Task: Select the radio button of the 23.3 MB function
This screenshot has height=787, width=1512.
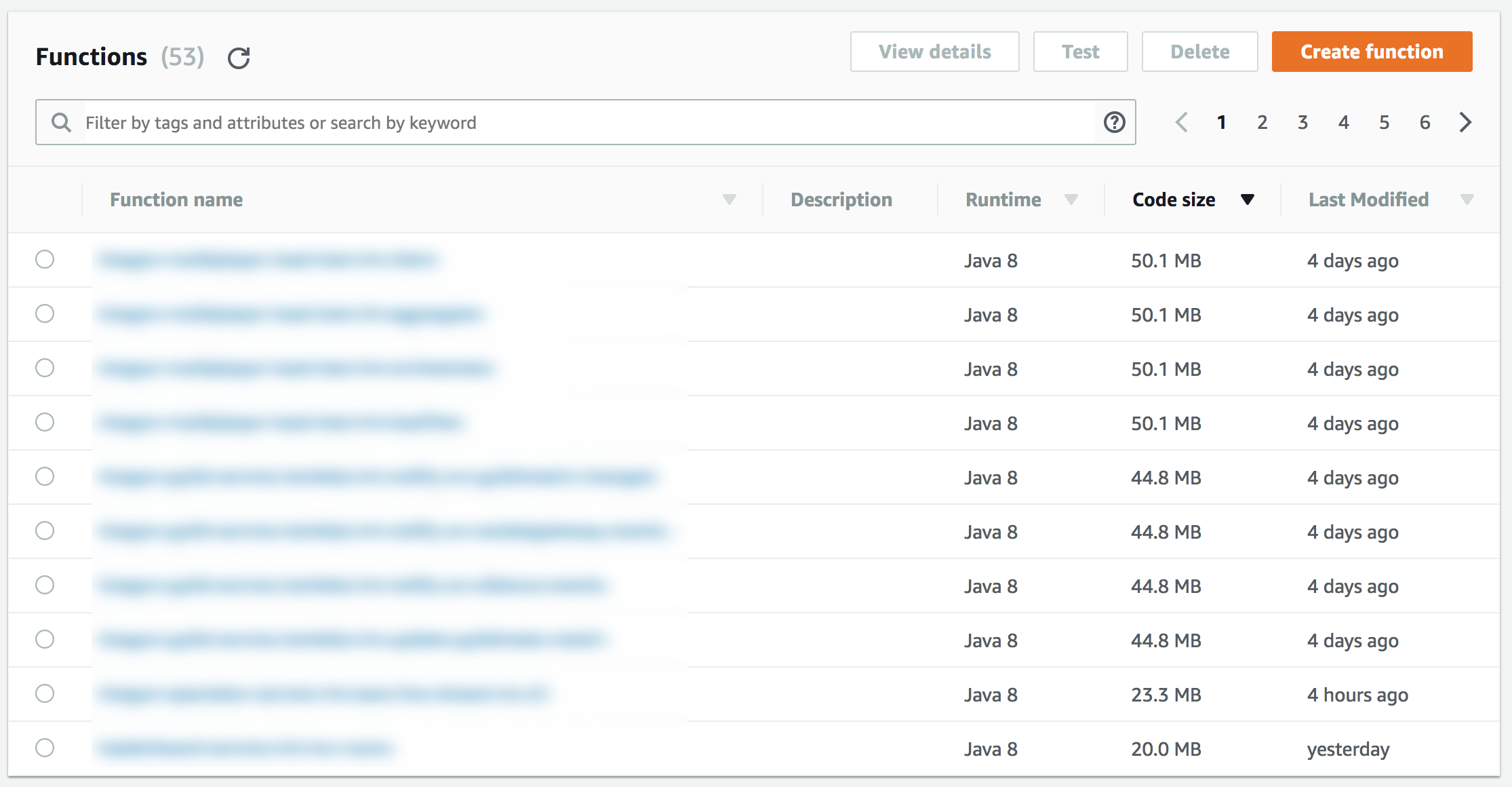Action: 45,693
